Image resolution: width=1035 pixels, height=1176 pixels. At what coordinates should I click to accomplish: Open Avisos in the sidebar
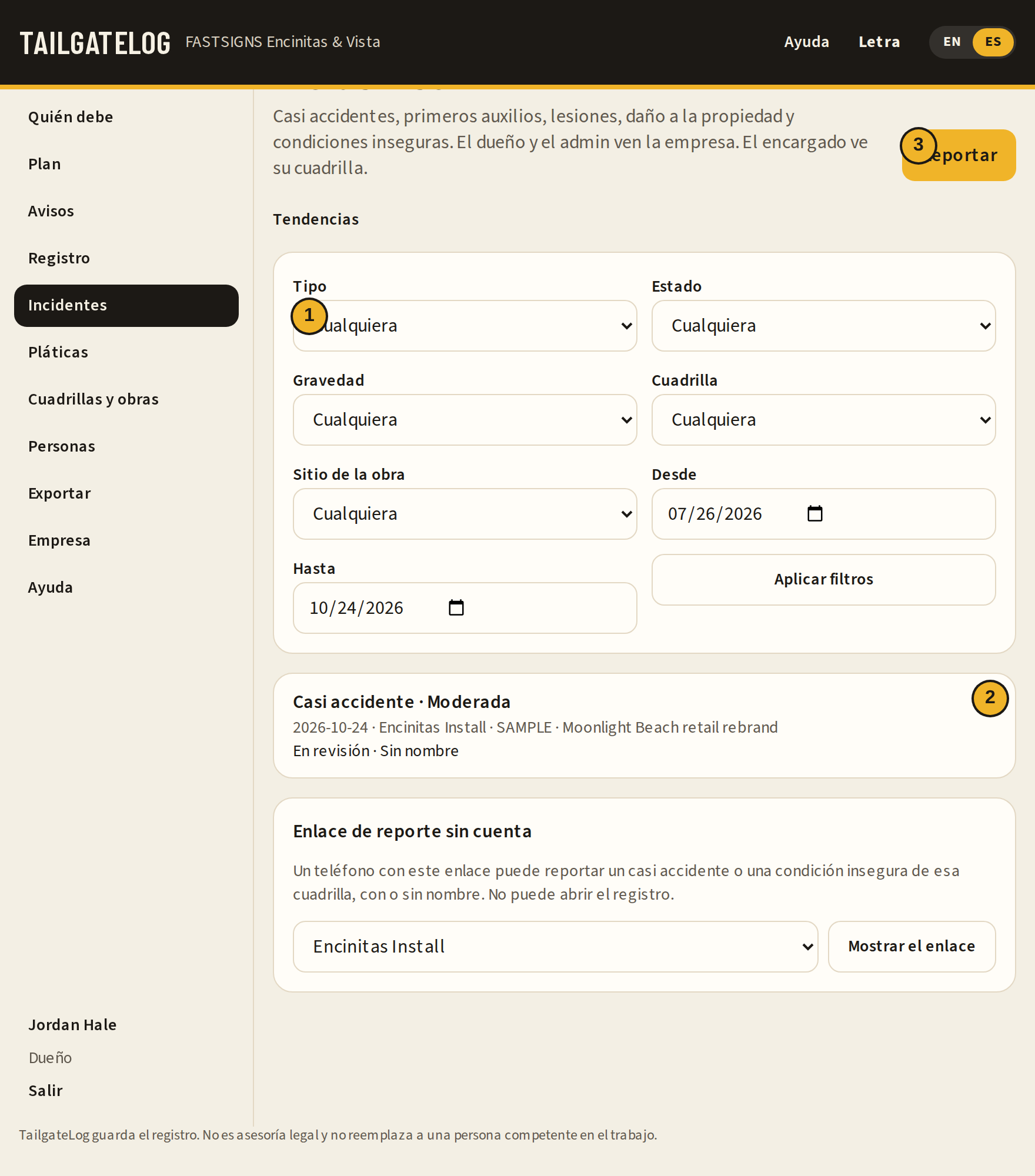click(x=126, y=211)
